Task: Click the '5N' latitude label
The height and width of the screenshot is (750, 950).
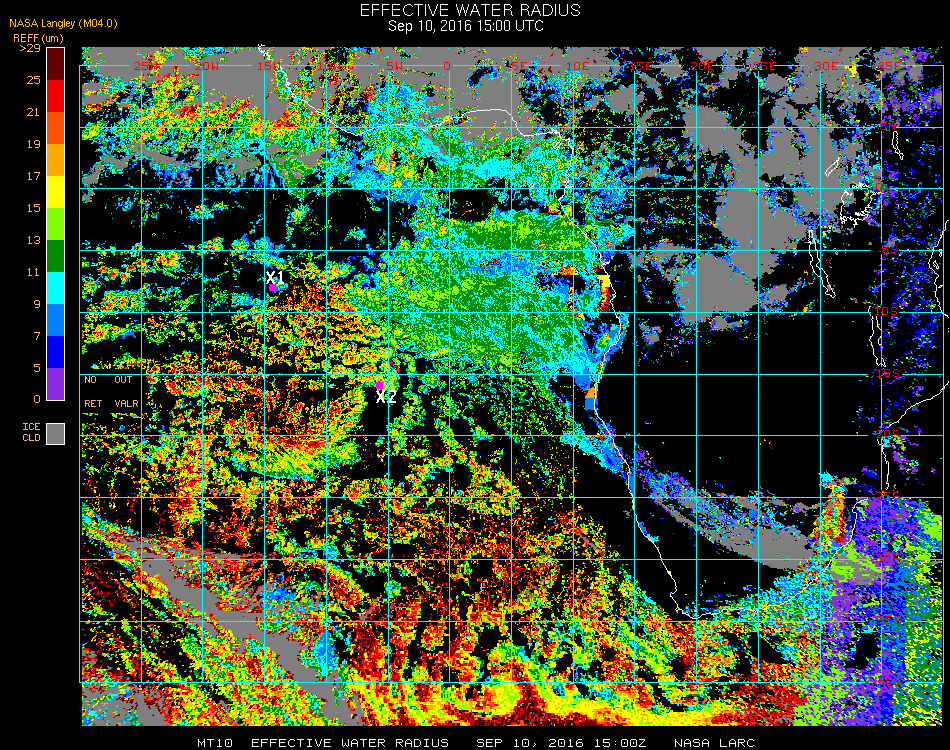Action: pos(888,127)
